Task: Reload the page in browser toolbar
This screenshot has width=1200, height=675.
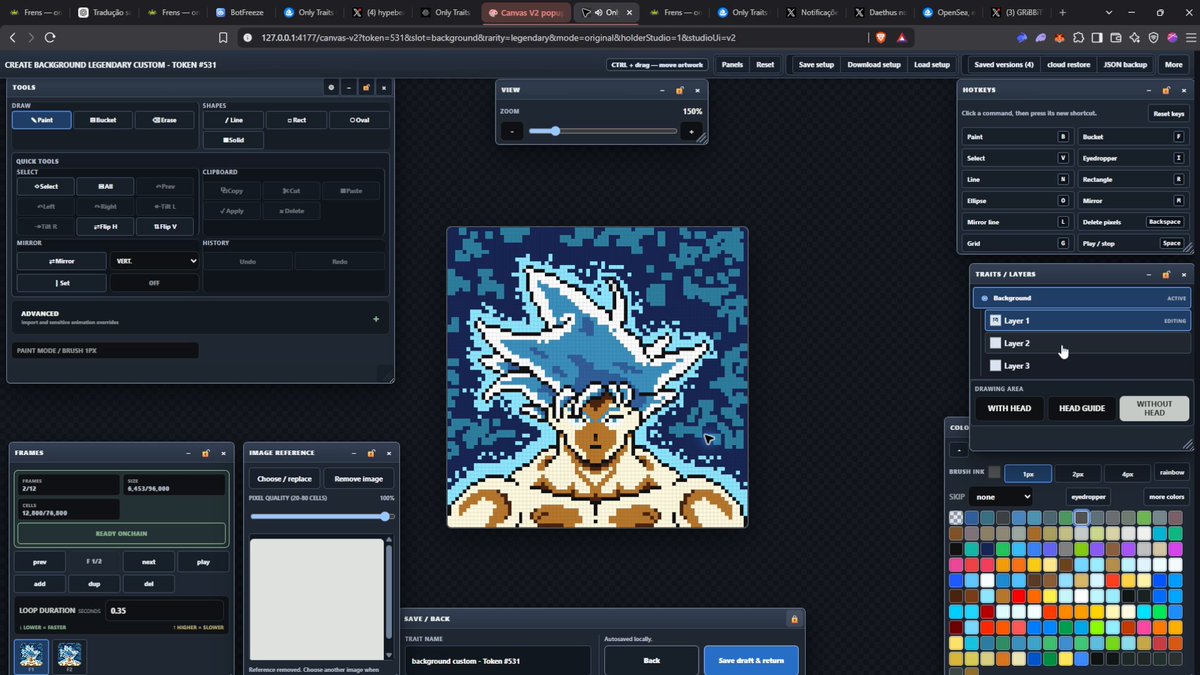Action: (49, 37)
